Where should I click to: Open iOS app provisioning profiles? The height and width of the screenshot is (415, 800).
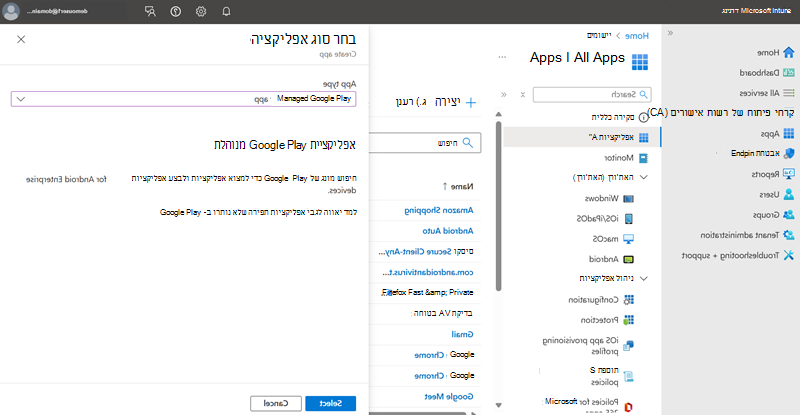tap(588, 346)
